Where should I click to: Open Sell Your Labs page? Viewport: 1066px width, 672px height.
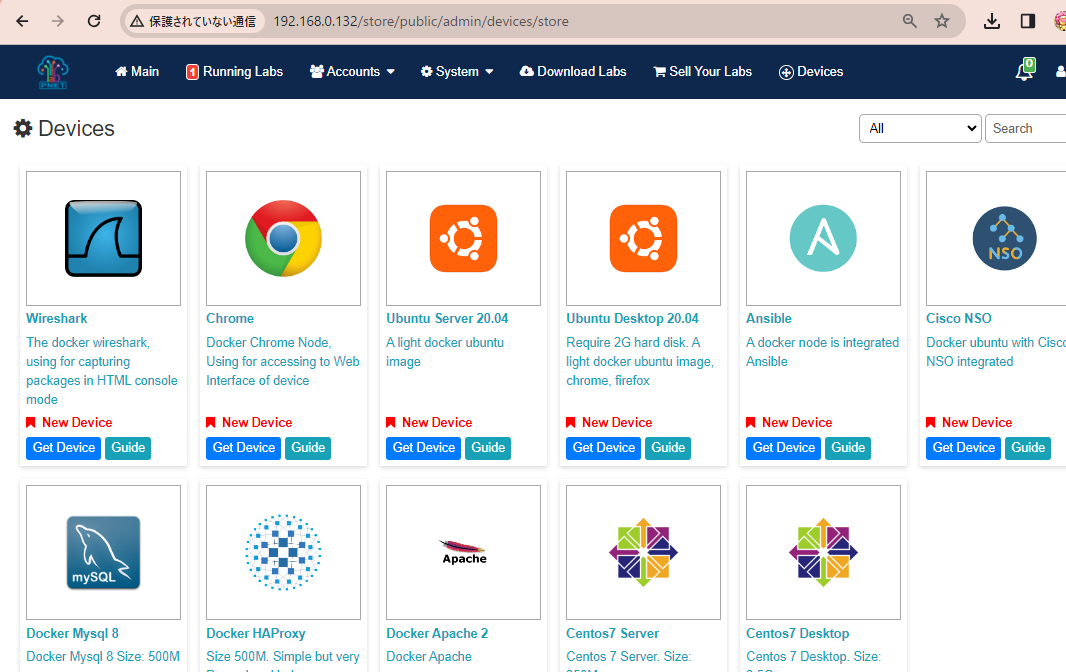coord(702,71)
